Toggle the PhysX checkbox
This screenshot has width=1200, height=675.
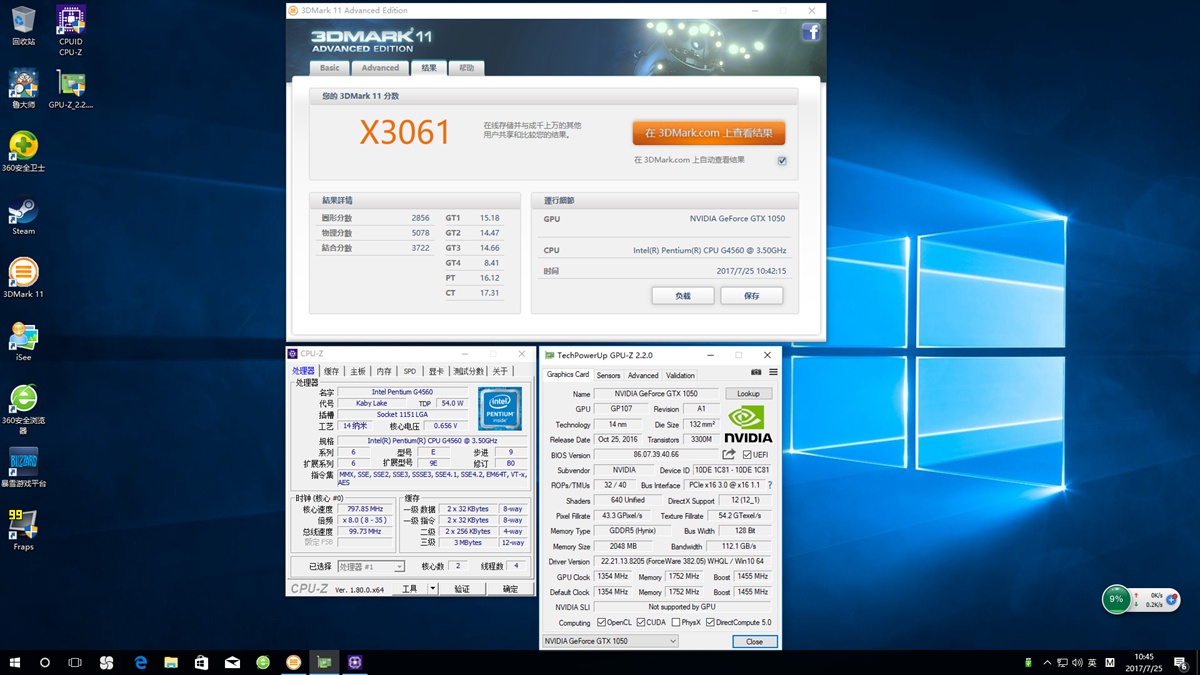tap(677, 622)
